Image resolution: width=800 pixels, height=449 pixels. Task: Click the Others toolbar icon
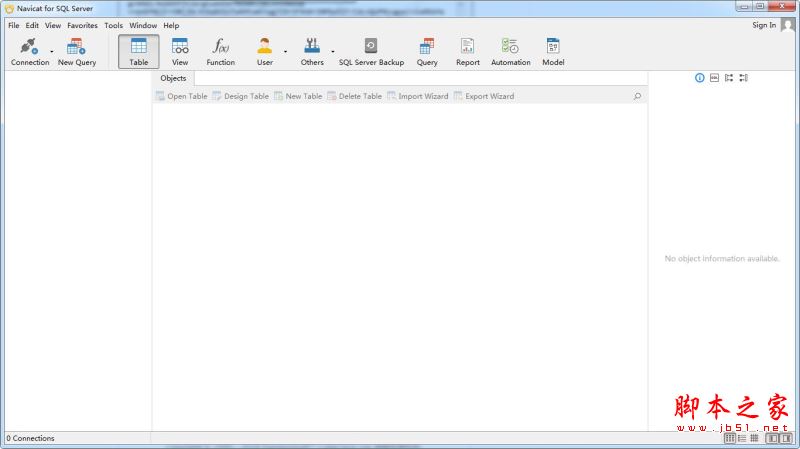(x=312, y=52)
